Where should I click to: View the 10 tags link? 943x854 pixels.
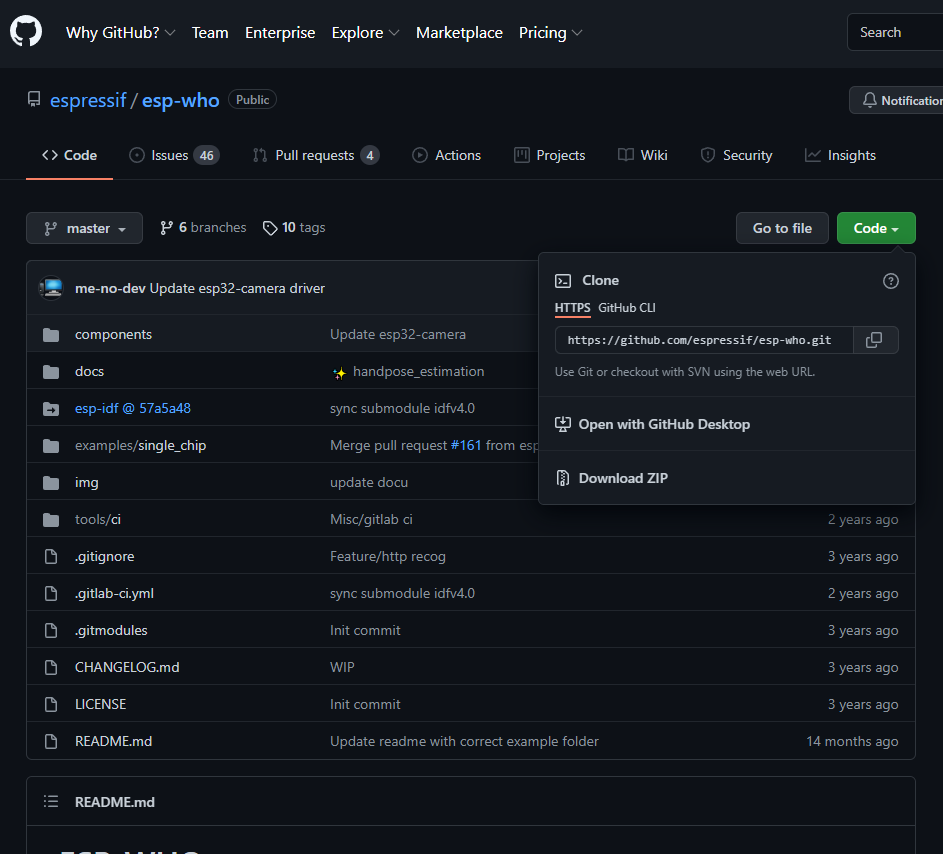click(x=294, y=228)
